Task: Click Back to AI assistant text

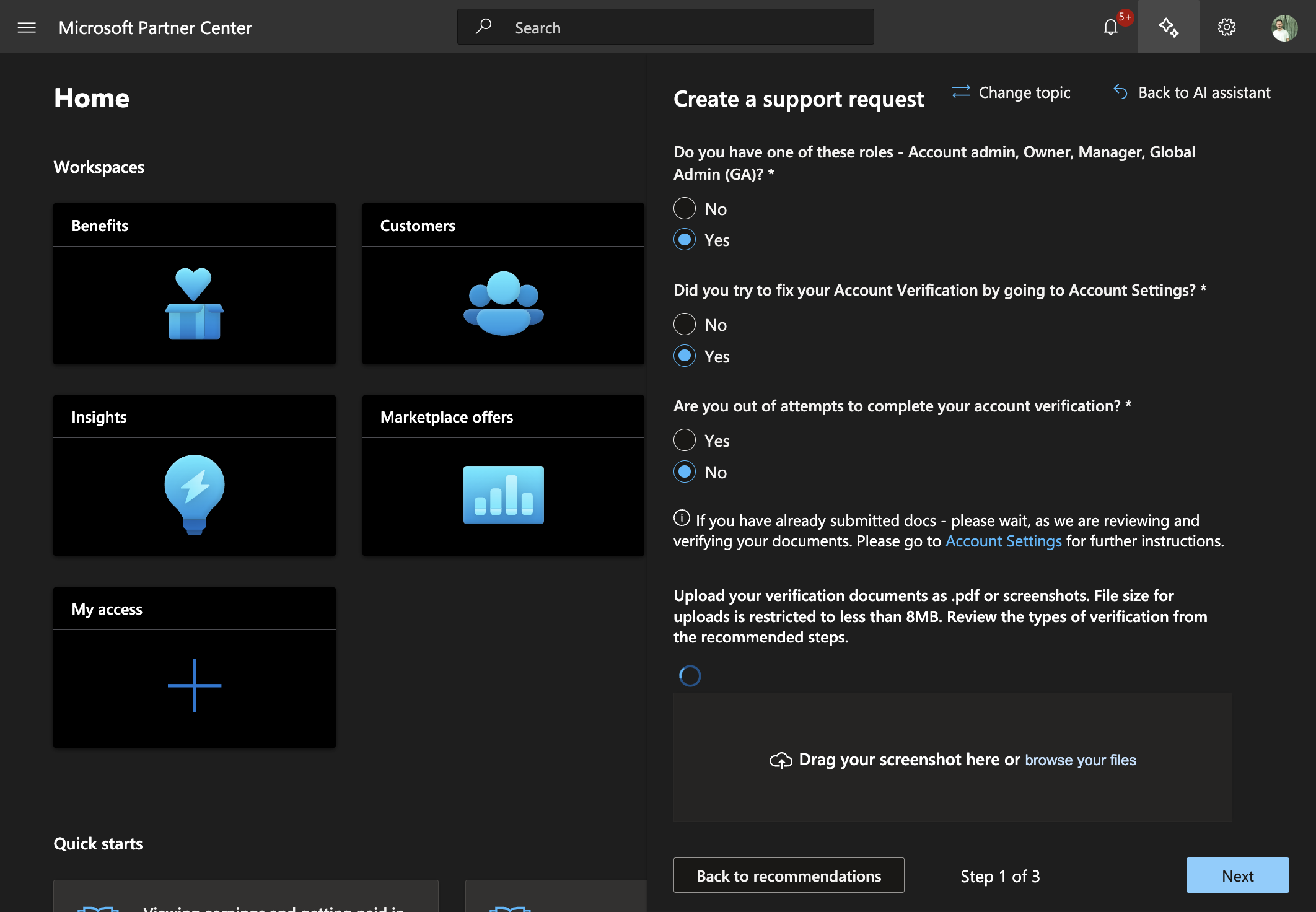Action: pyautogui.click(x=1204, y=92)
